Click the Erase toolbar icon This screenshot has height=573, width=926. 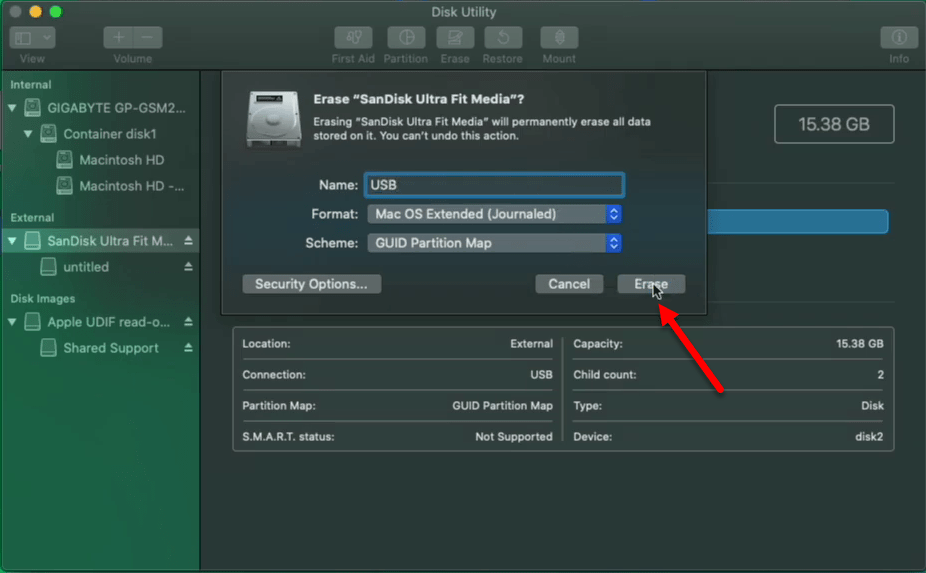click(455, 38)
